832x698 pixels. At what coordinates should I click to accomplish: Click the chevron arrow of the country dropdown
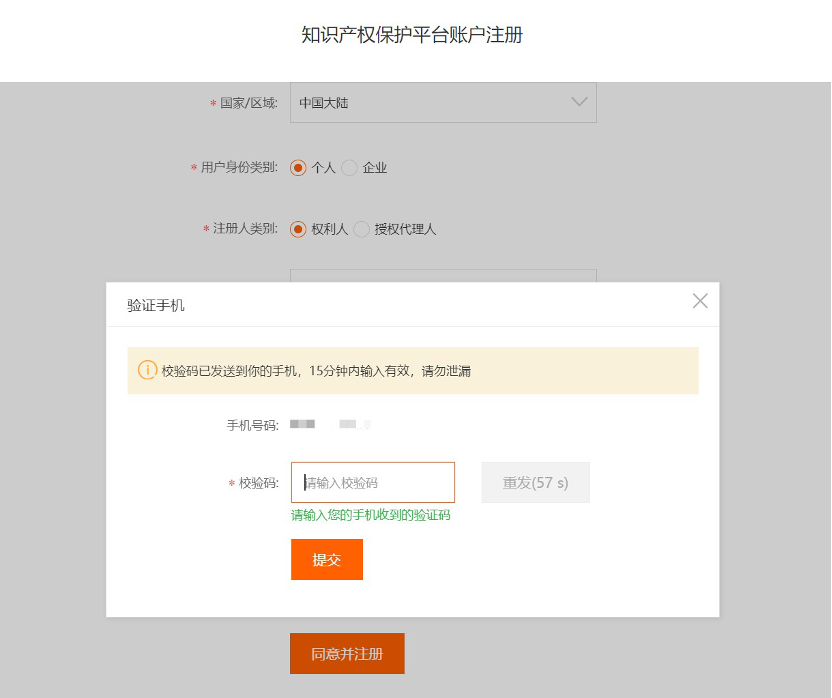(579, 101)
